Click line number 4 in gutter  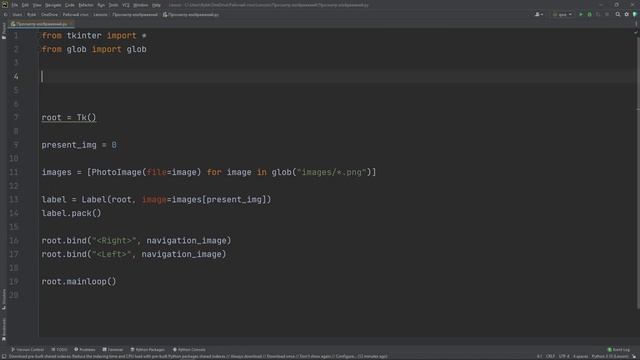[16, 76]
